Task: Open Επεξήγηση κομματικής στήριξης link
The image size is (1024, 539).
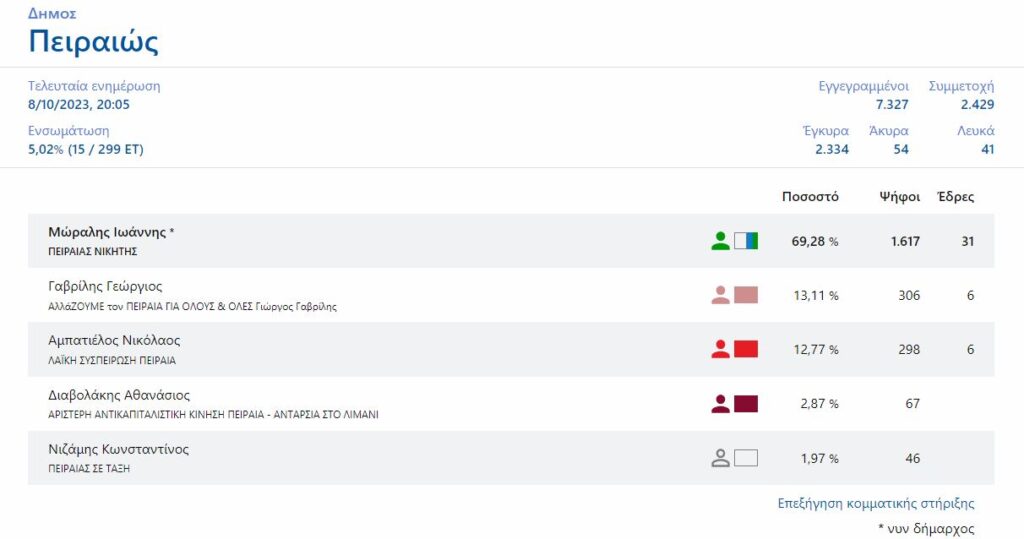Action: tap(875, 504)
